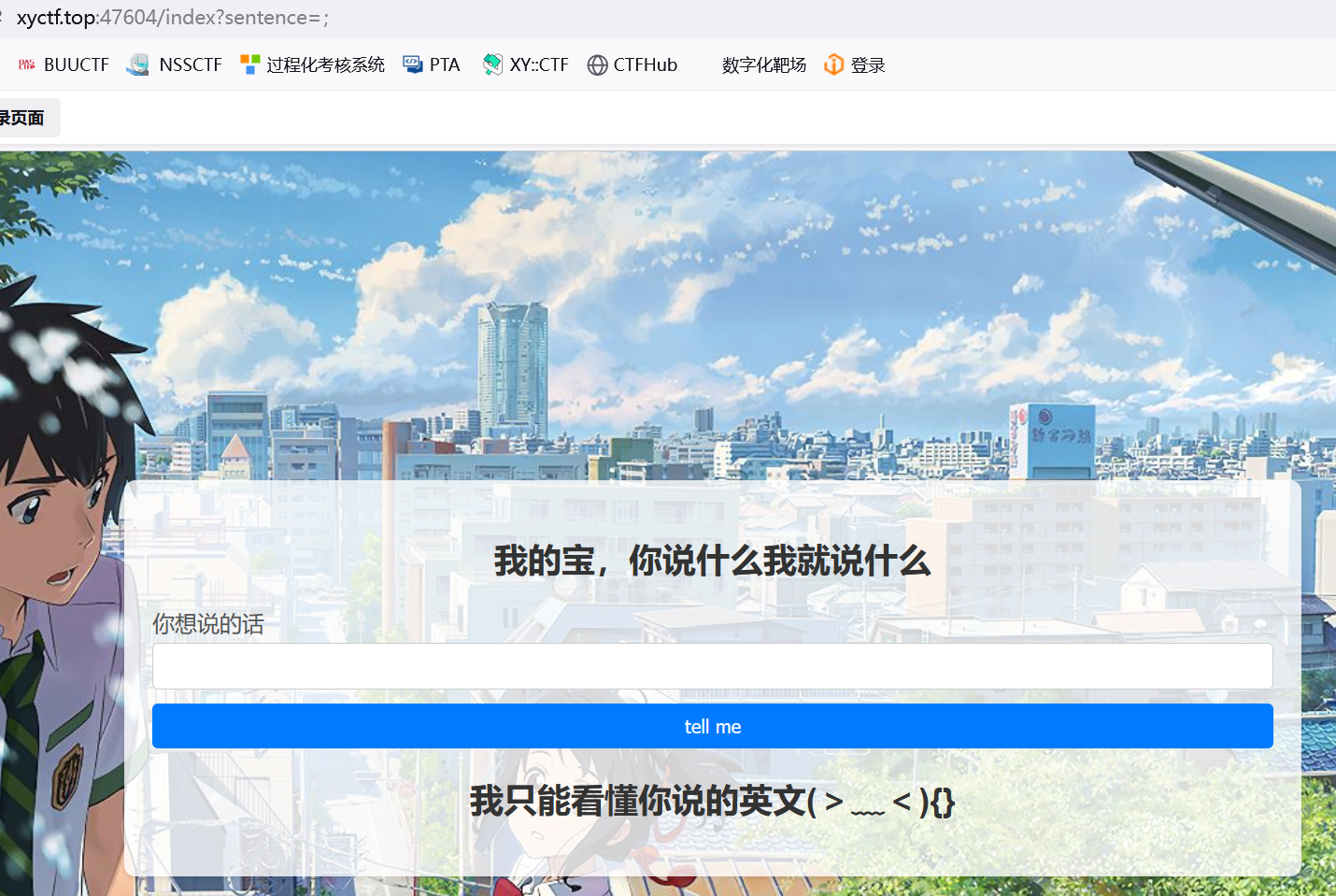Click the BUUCTF bookmark favicon
1336x896 pixels.
(27, 64)
